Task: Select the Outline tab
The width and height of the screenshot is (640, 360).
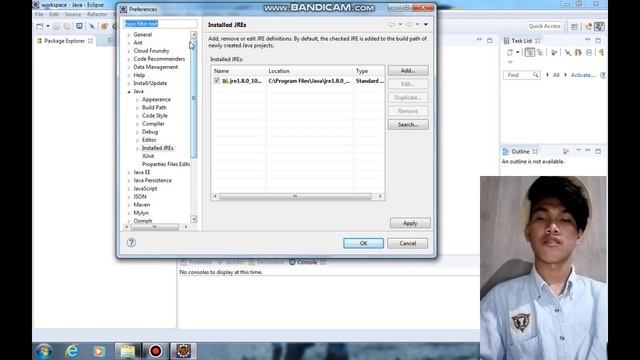Action: 520,151
